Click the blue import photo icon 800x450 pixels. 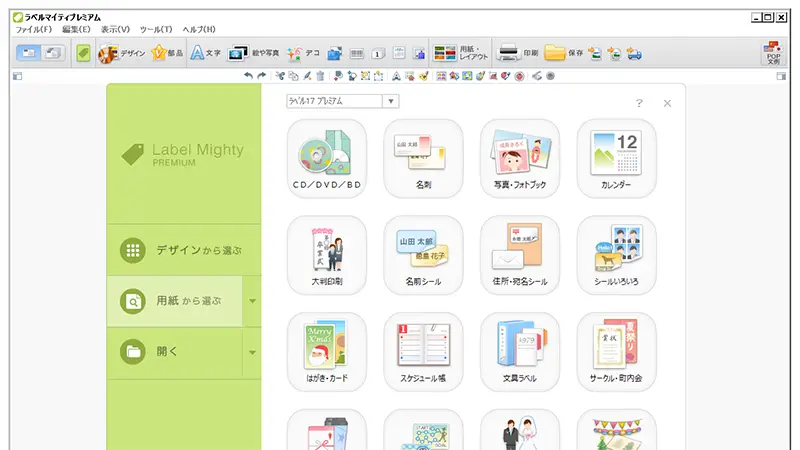pos(335,53)
